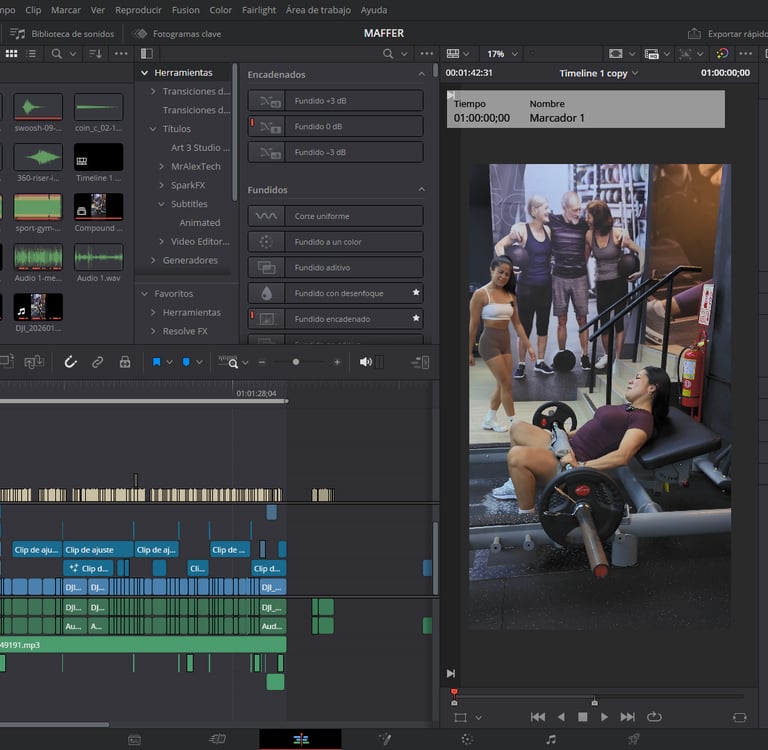Viewport: 768px width, 750px height.
Task: Collapse the Fundidos section
Action: tap(421, 190)
